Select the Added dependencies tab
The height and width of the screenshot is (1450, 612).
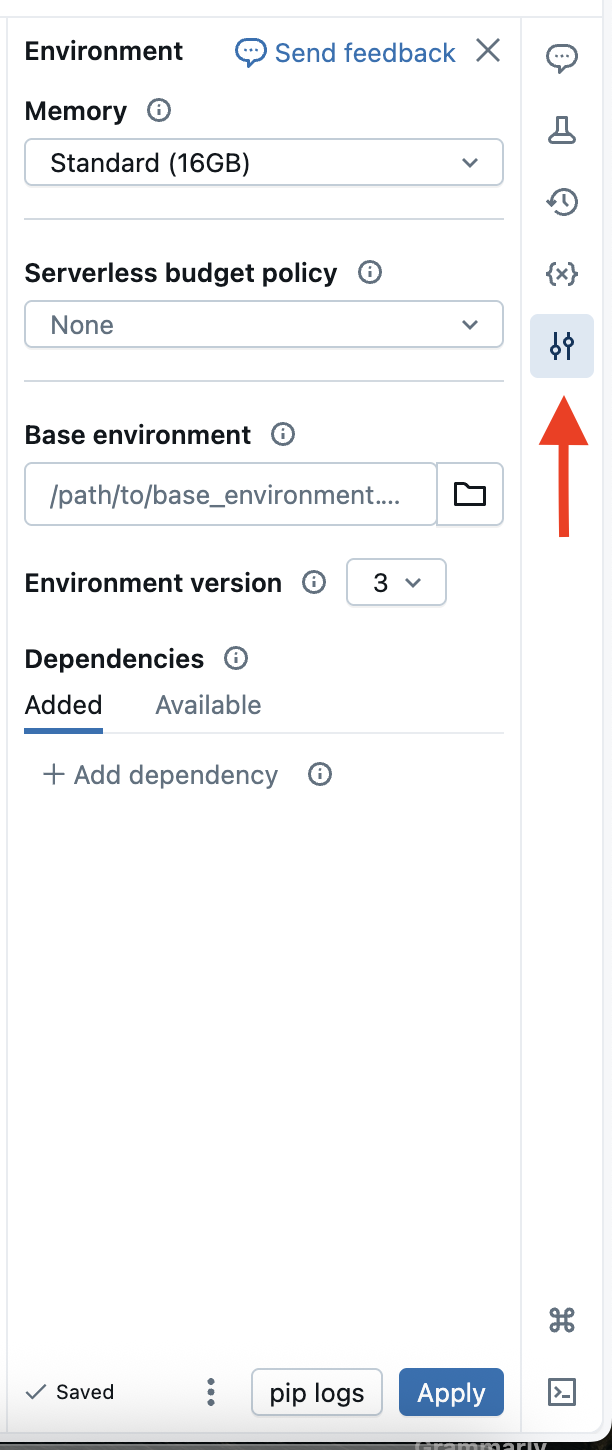click(64, 705)
